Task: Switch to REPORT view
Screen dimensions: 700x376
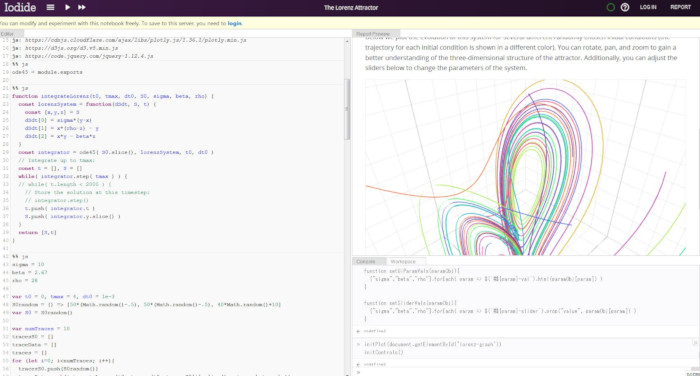Action: [680, 7]
